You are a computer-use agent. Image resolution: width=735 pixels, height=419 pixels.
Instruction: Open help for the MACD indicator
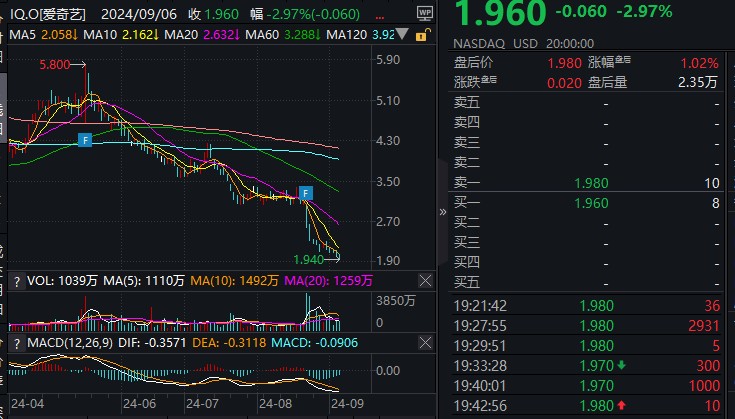pos(17,344)
